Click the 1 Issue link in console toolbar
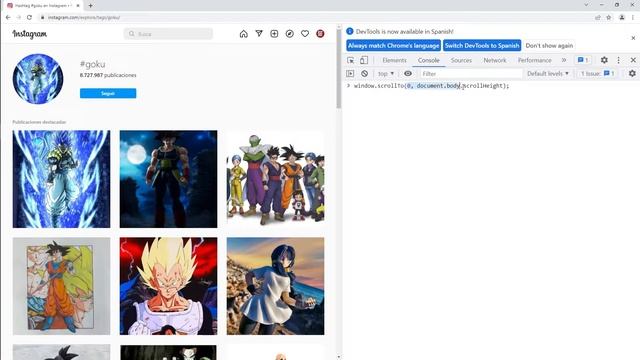The height and width of the screenshot is (360, 640). 598,73
